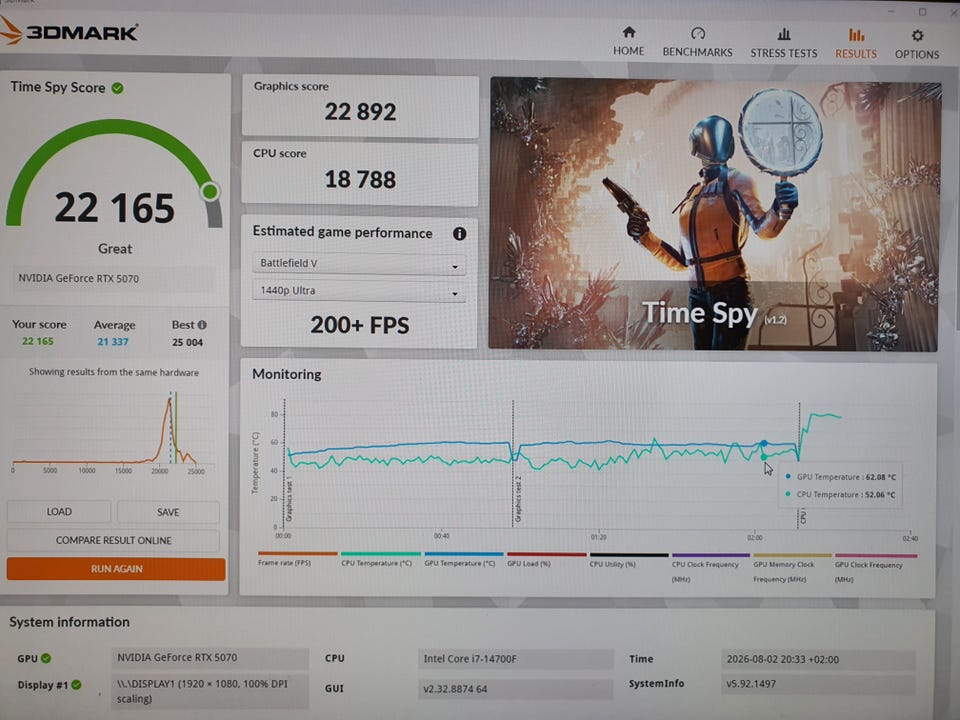Click COMPARE RESULT ONLINE
Image resolution: width=960 pixels, height=720 pixels.
point(113,540)
